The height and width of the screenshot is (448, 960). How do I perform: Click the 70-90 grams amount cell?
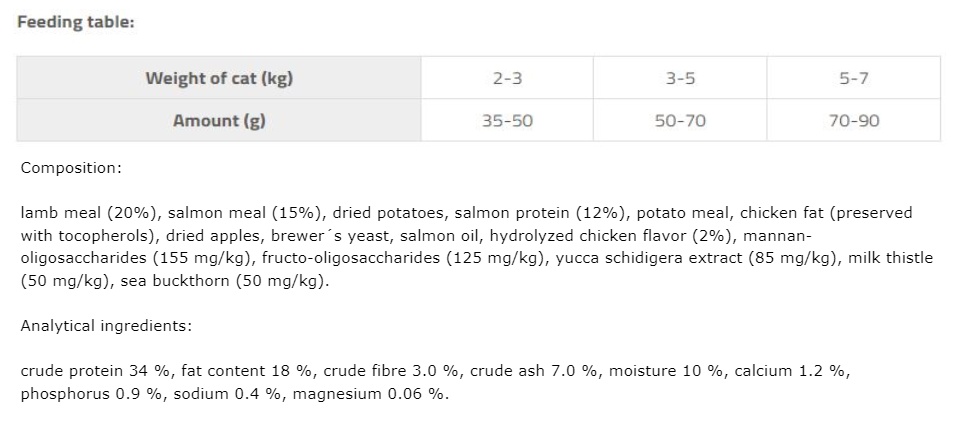point(853,121)
